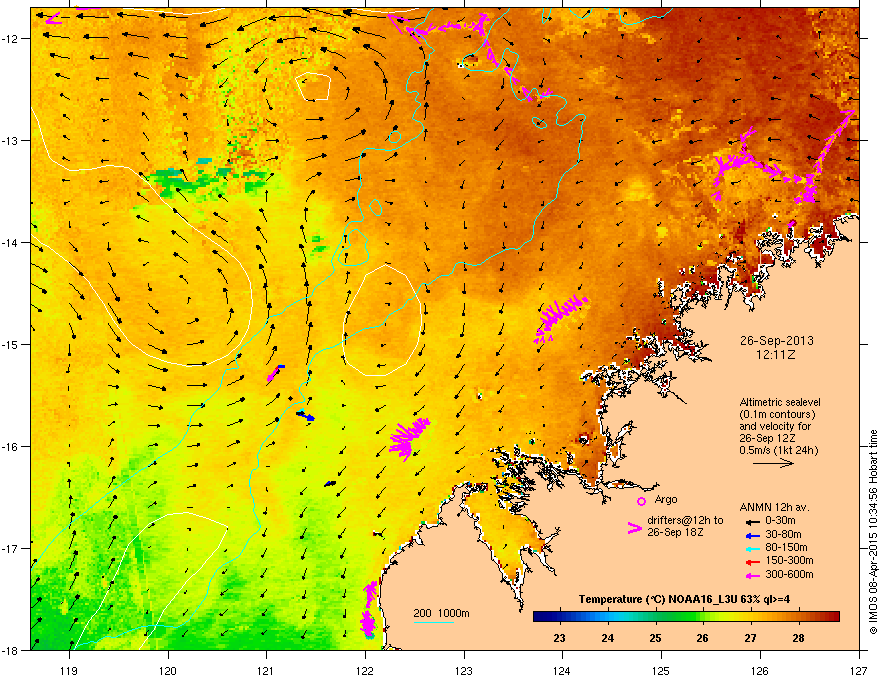
Task: Click the 23 temperature scale tick label
Action: point(559,638)
